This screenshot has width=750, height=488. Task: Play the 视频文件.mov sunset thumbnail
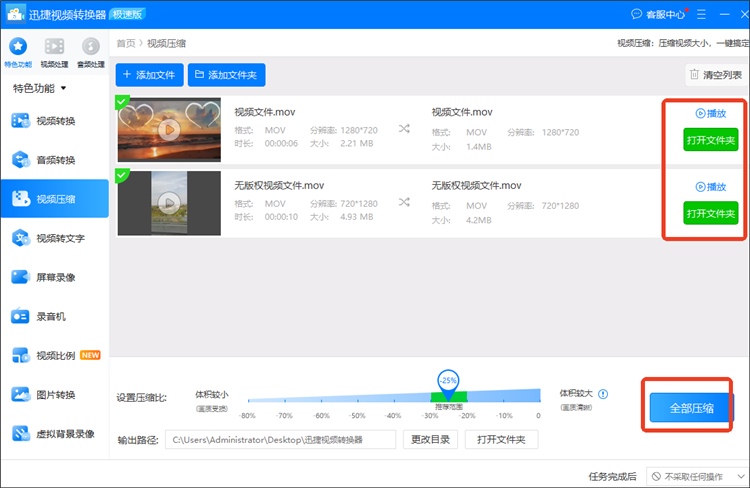pos(169,128)
